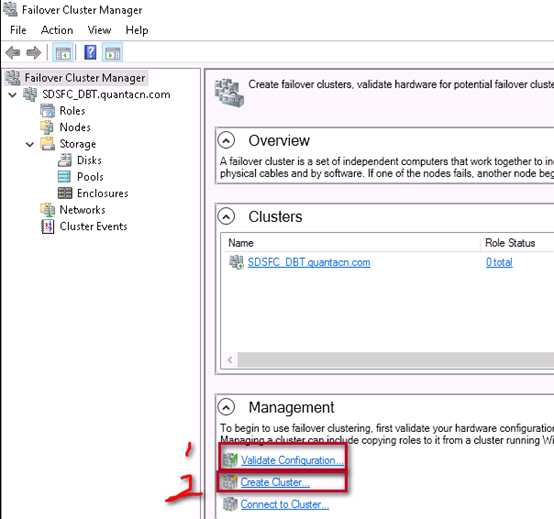Collapse the Storage tree node
Viewport: 554px width, 519px height.
pos(30,144)
